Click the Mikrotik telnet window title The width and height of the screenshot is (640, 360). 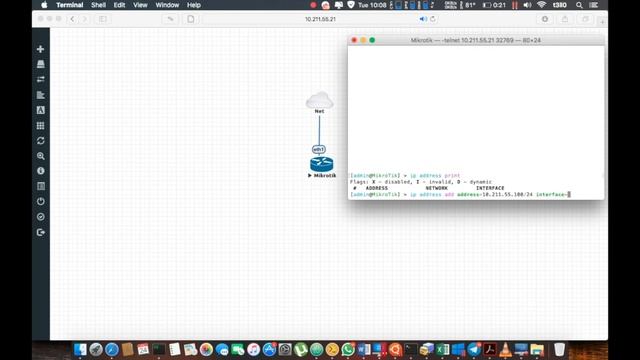tap(476, 40)
